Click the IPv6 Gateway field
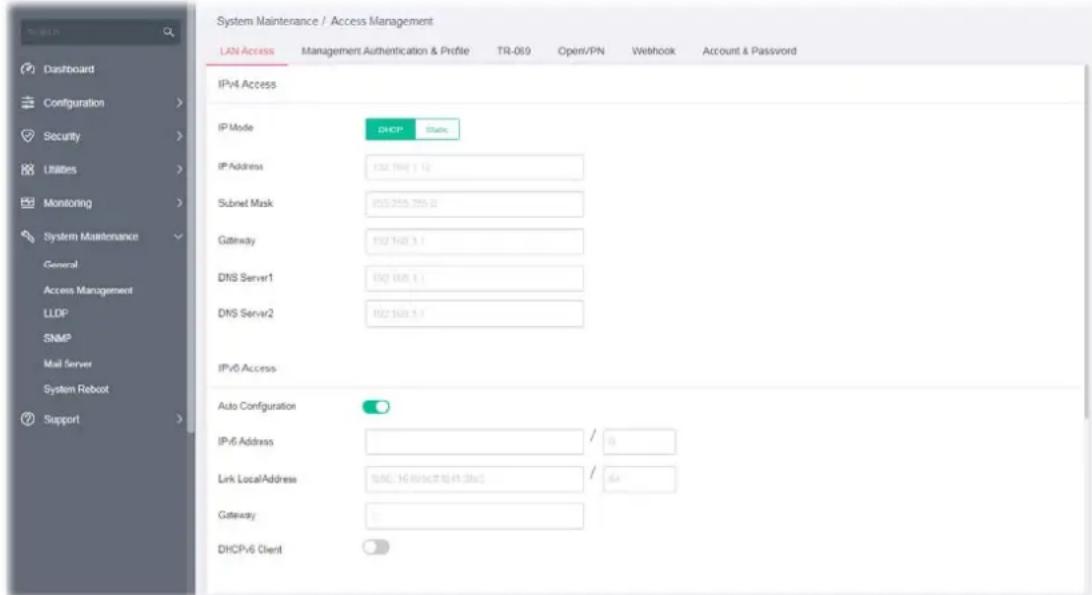This screenshot has height=595, width=1092. 474,516
